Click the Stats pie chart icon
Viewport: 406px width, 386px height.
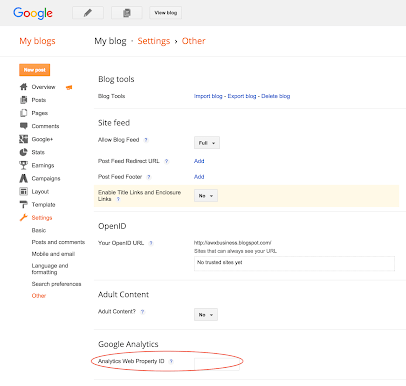23,152
